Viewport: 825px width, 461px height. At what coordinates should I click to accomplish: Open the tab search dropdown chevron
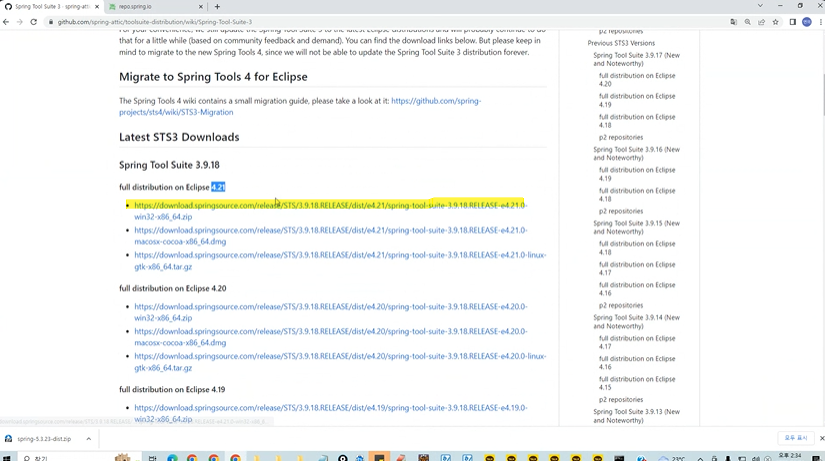[x=760, y=6]
